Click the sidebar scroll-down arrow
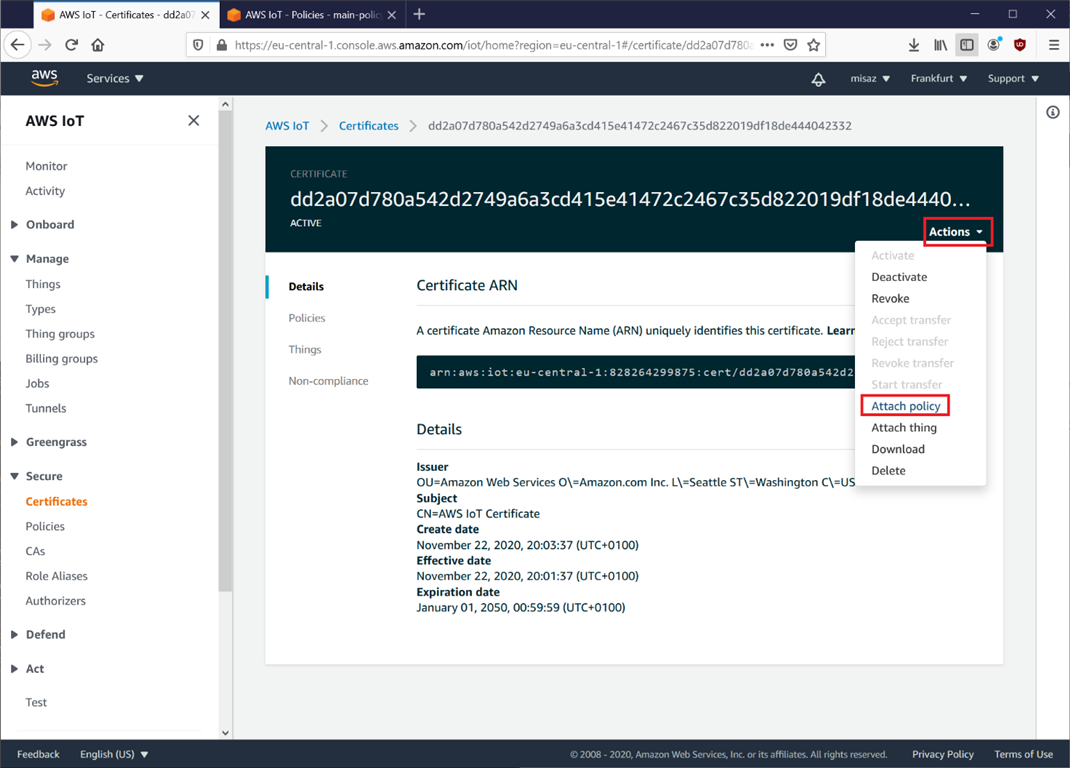The width and height of the screenshot is (1070, 768). [225, 733]
